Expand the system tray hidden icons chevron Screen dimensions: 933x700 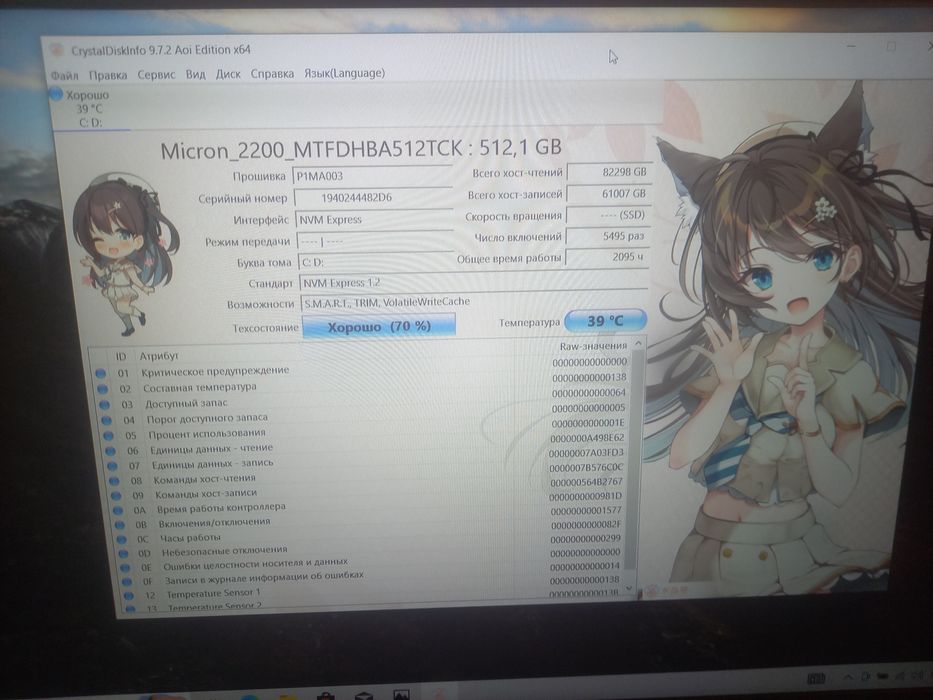coord(848,677)
